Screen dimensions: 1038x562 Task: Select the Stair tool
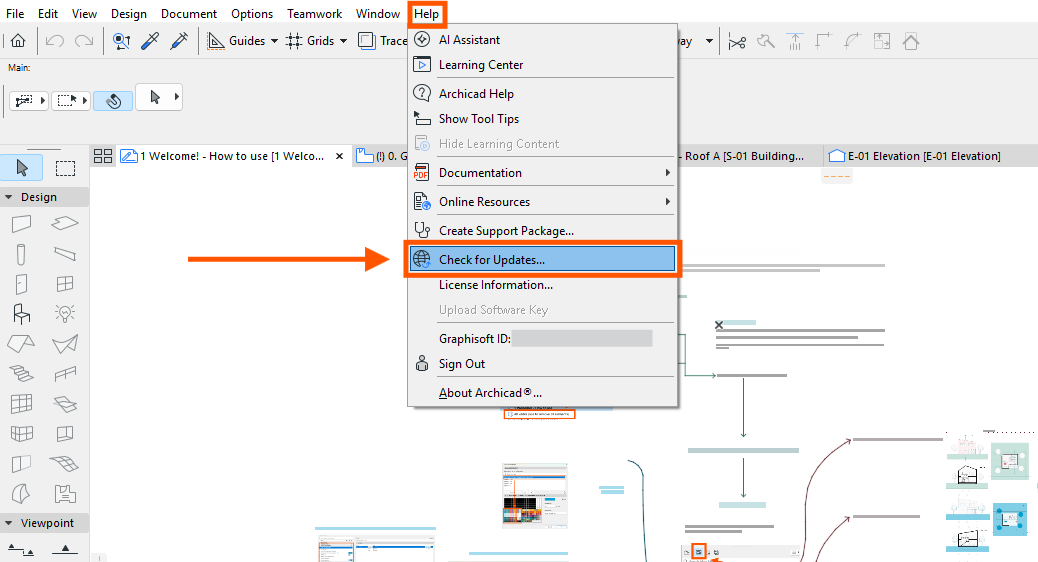click(21, 374)
